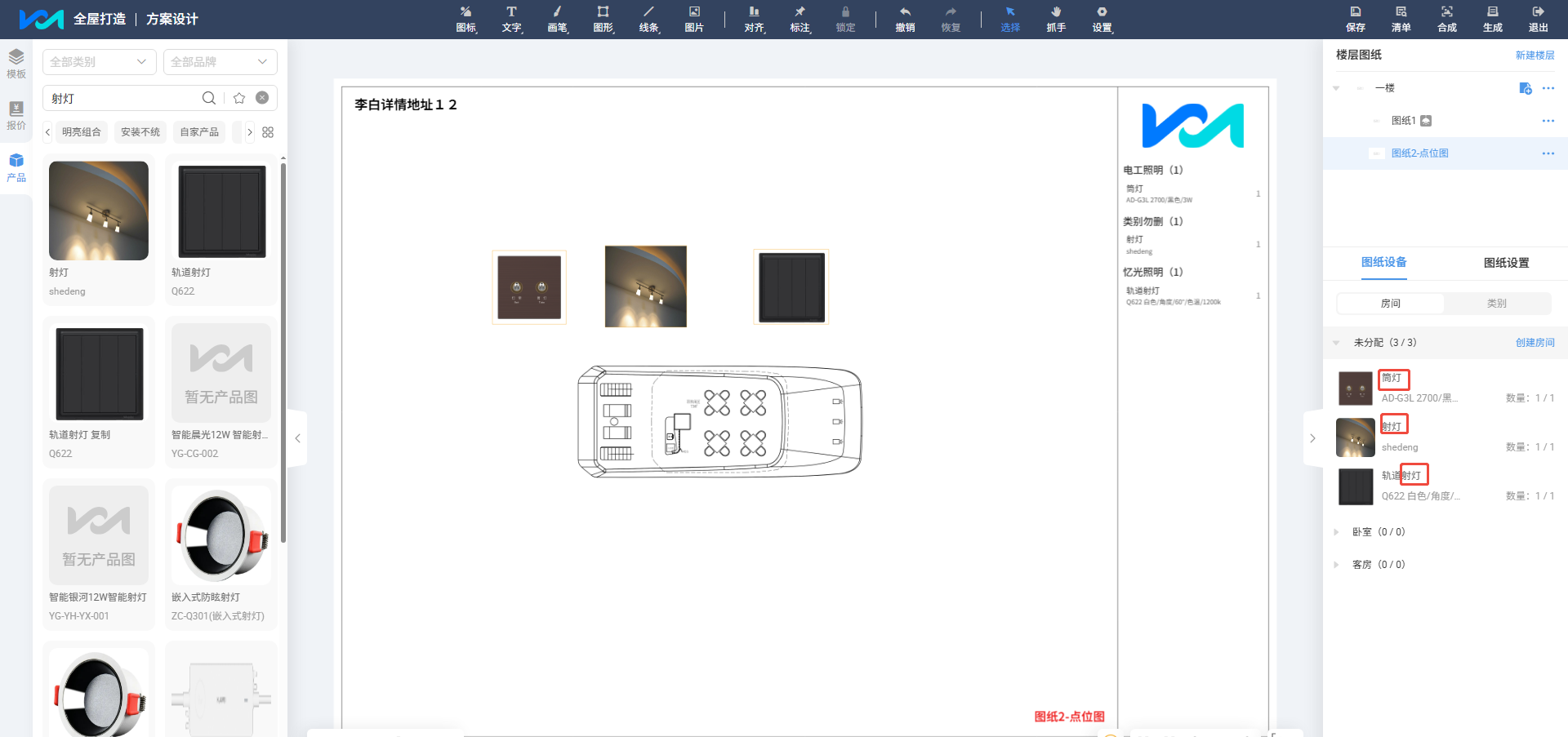The image size is (1568, 737).
Task: Click the product list scrollbar
Action: [x=283, y=351]
